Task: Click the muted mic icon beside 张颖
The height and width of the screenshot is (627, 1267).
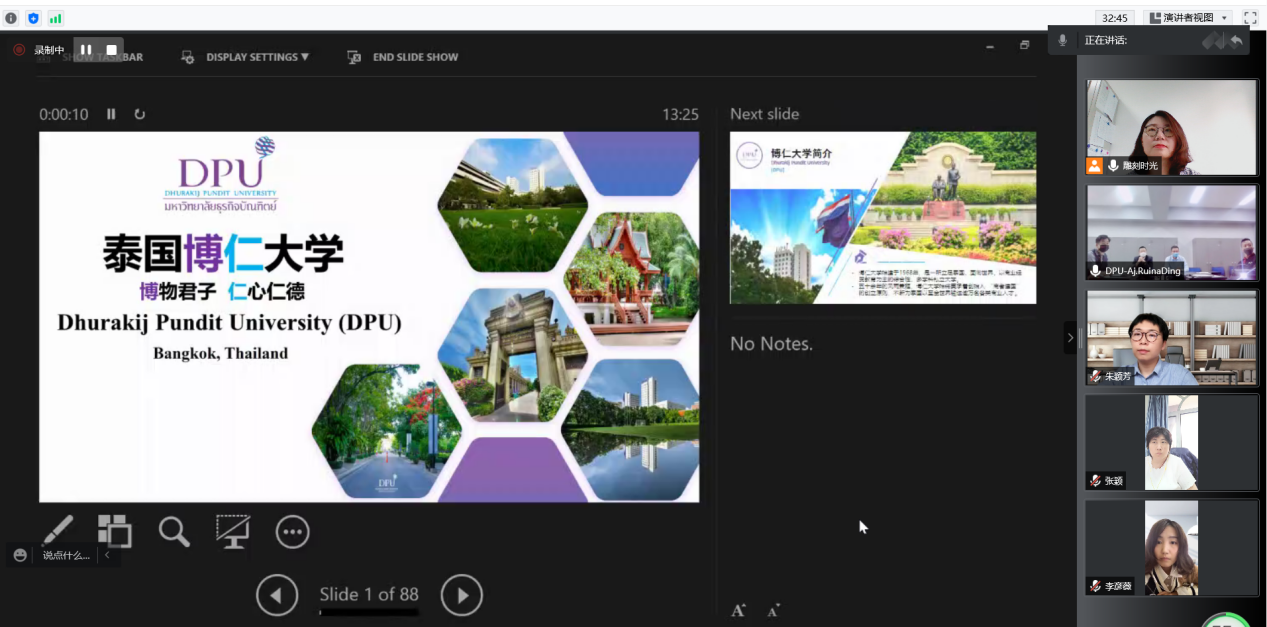Action: click(1096, 481)
